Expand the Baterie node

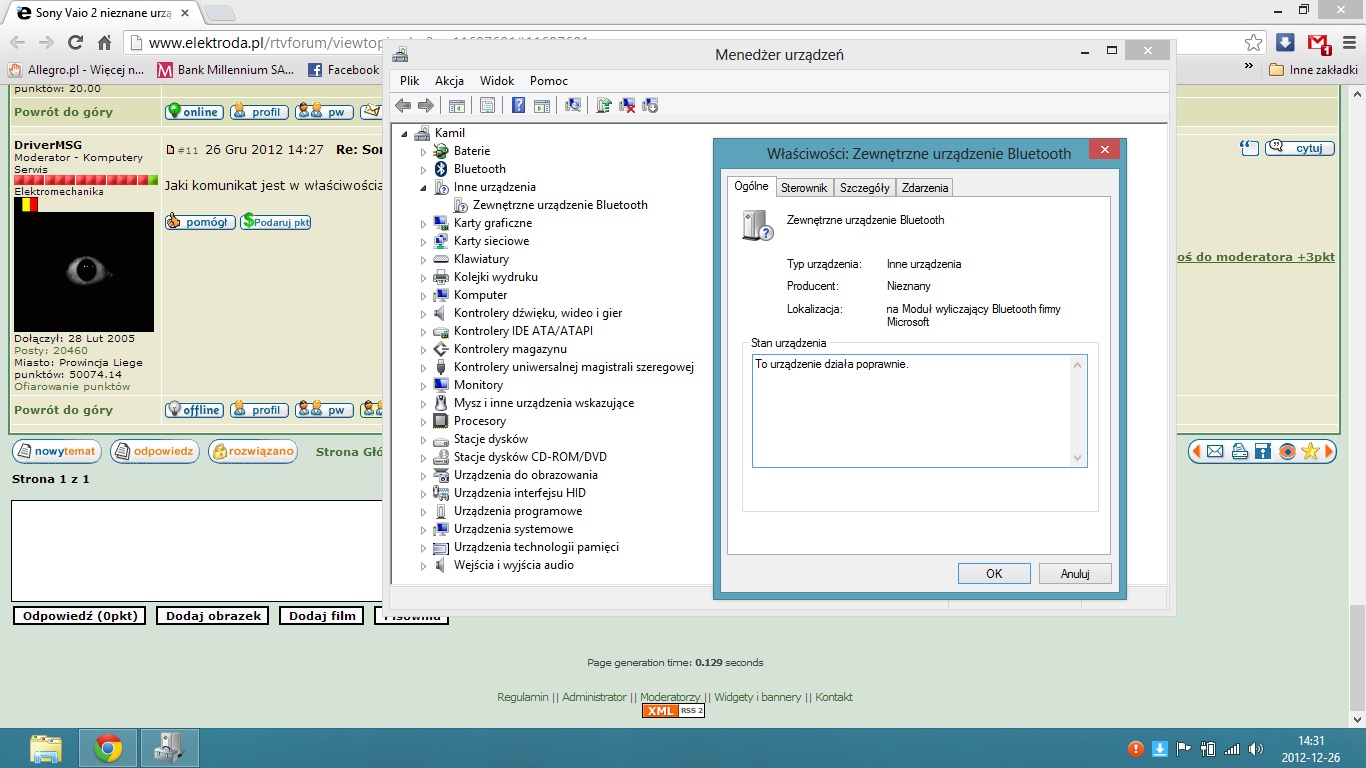[x=423, y=151]
